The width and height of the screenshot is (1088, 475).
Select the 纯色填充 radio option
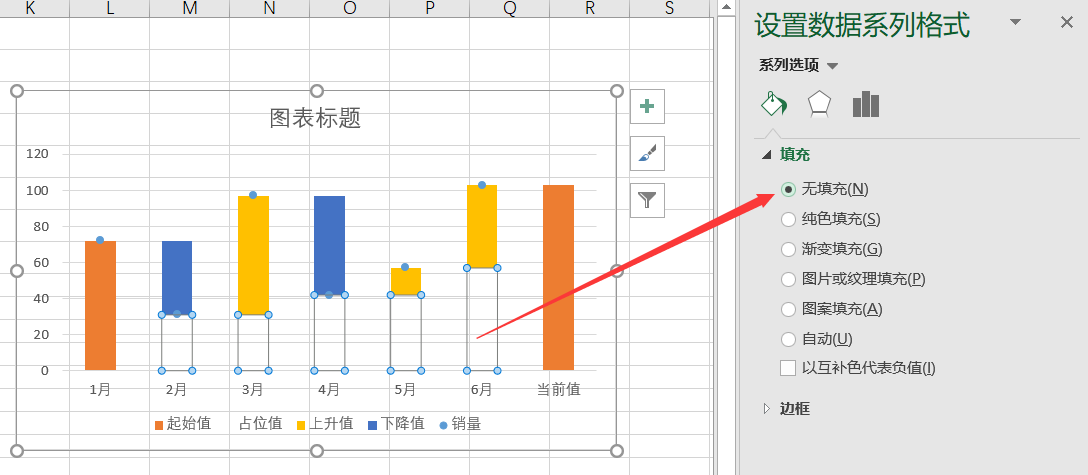click(x=788, y=219)
